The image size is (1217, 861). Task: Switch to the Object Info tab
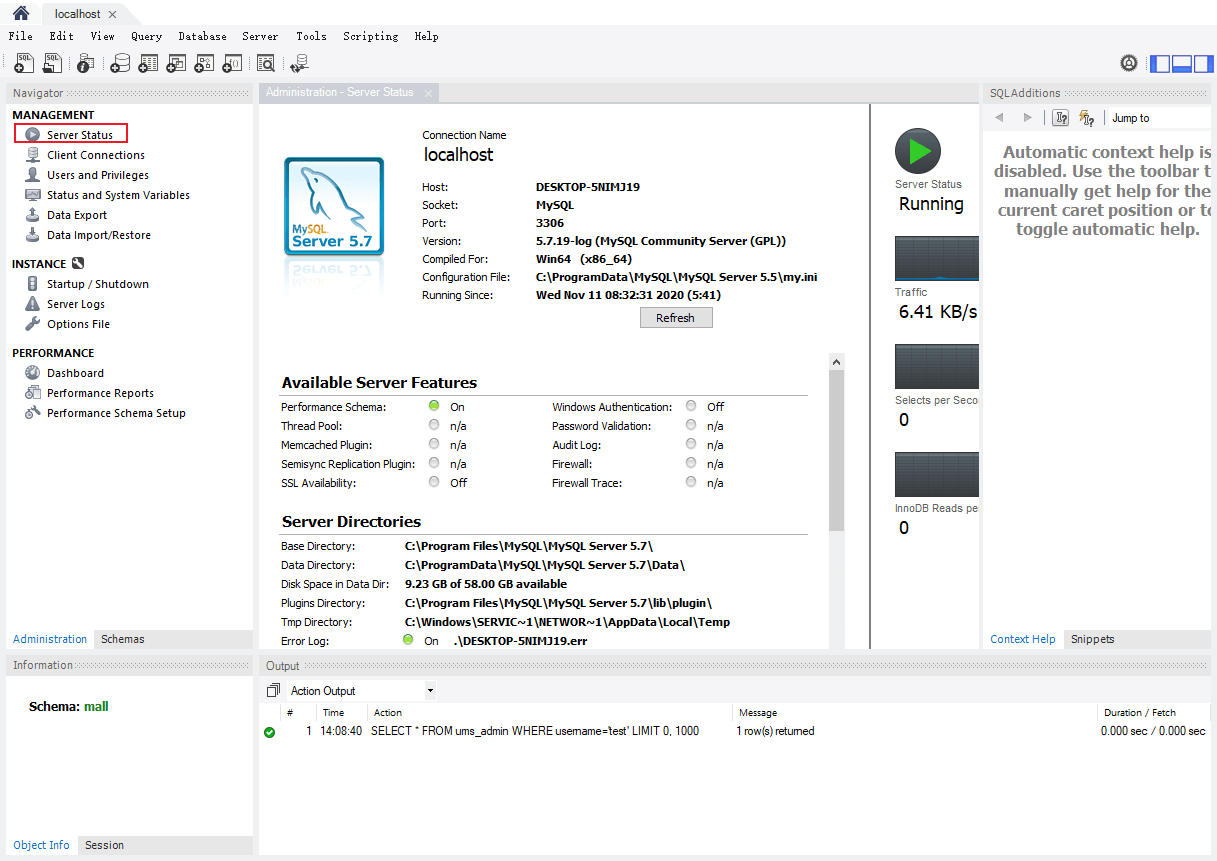(42, 845)
